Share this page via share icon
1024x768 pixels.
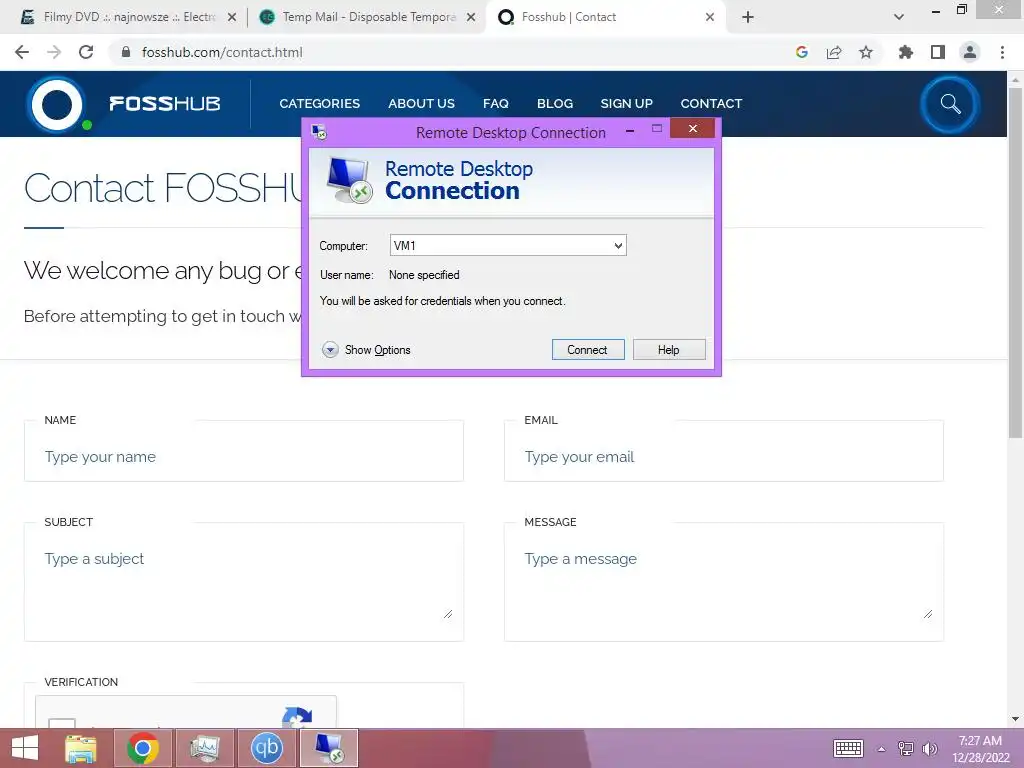[x=834, y=52]
